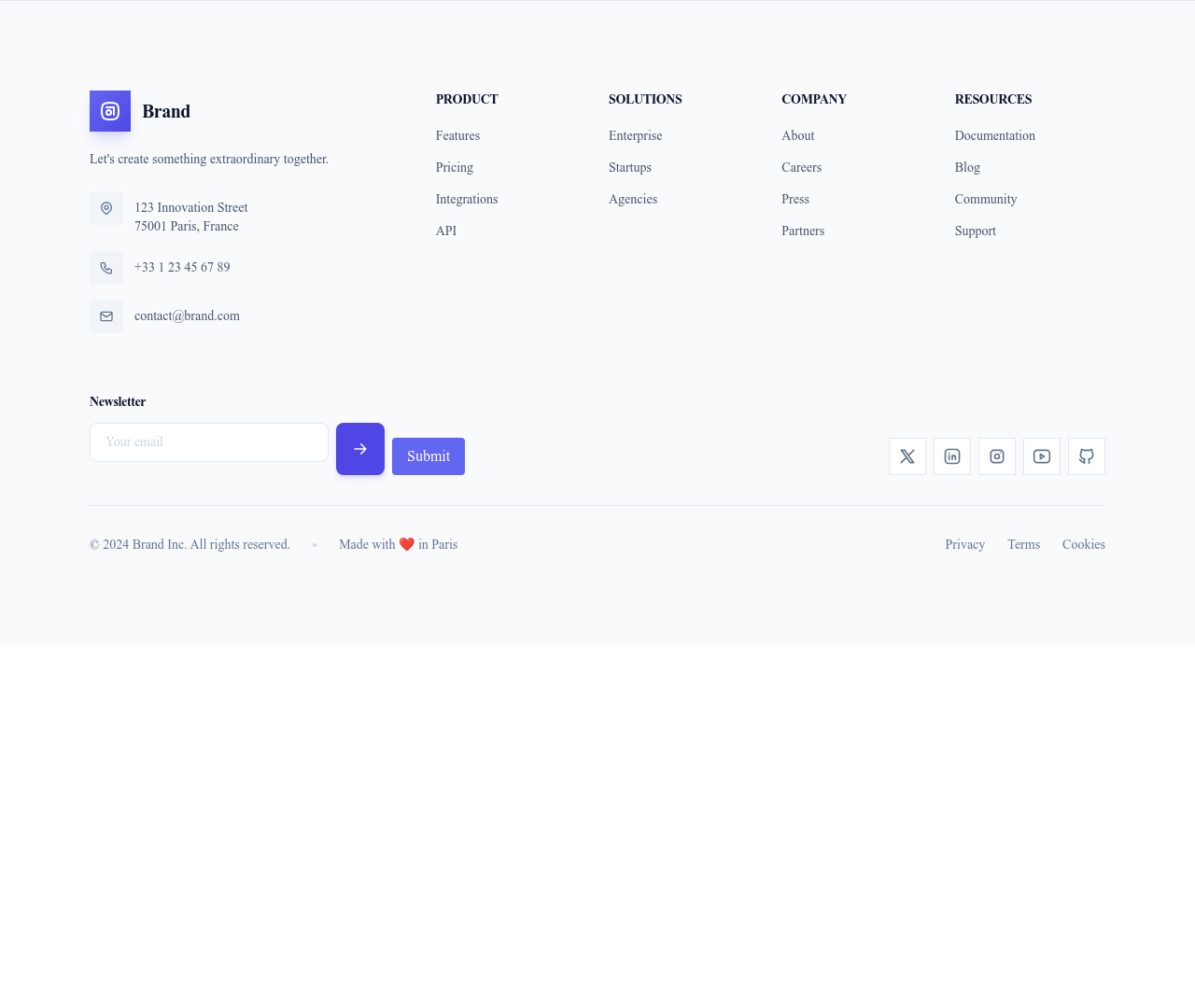The image size is (1195, 1008).
Task: Focus the Your email input field
Action: (209, 442)
